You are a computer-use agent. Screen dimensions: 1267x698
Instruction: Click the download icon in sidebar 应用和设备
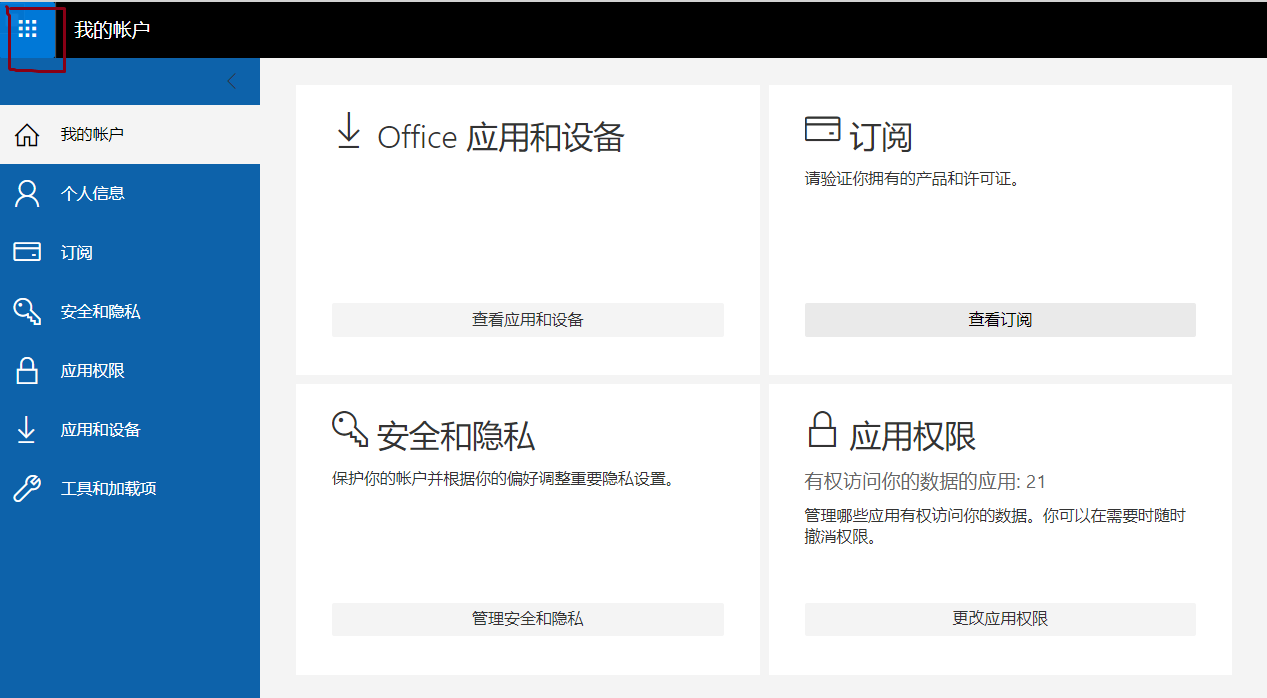(27, 429)
